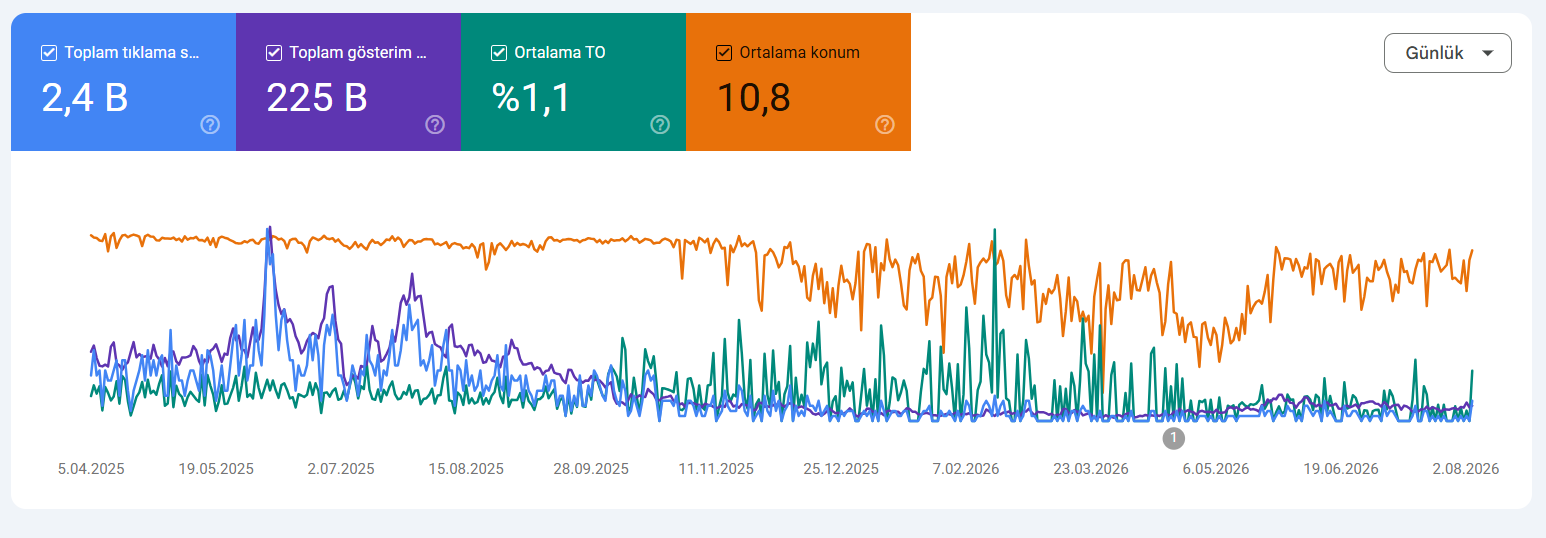This screenshot has width=1546, height=538.
Task: Click the 11.11.2025 axis date label
Action: point(716,469)
